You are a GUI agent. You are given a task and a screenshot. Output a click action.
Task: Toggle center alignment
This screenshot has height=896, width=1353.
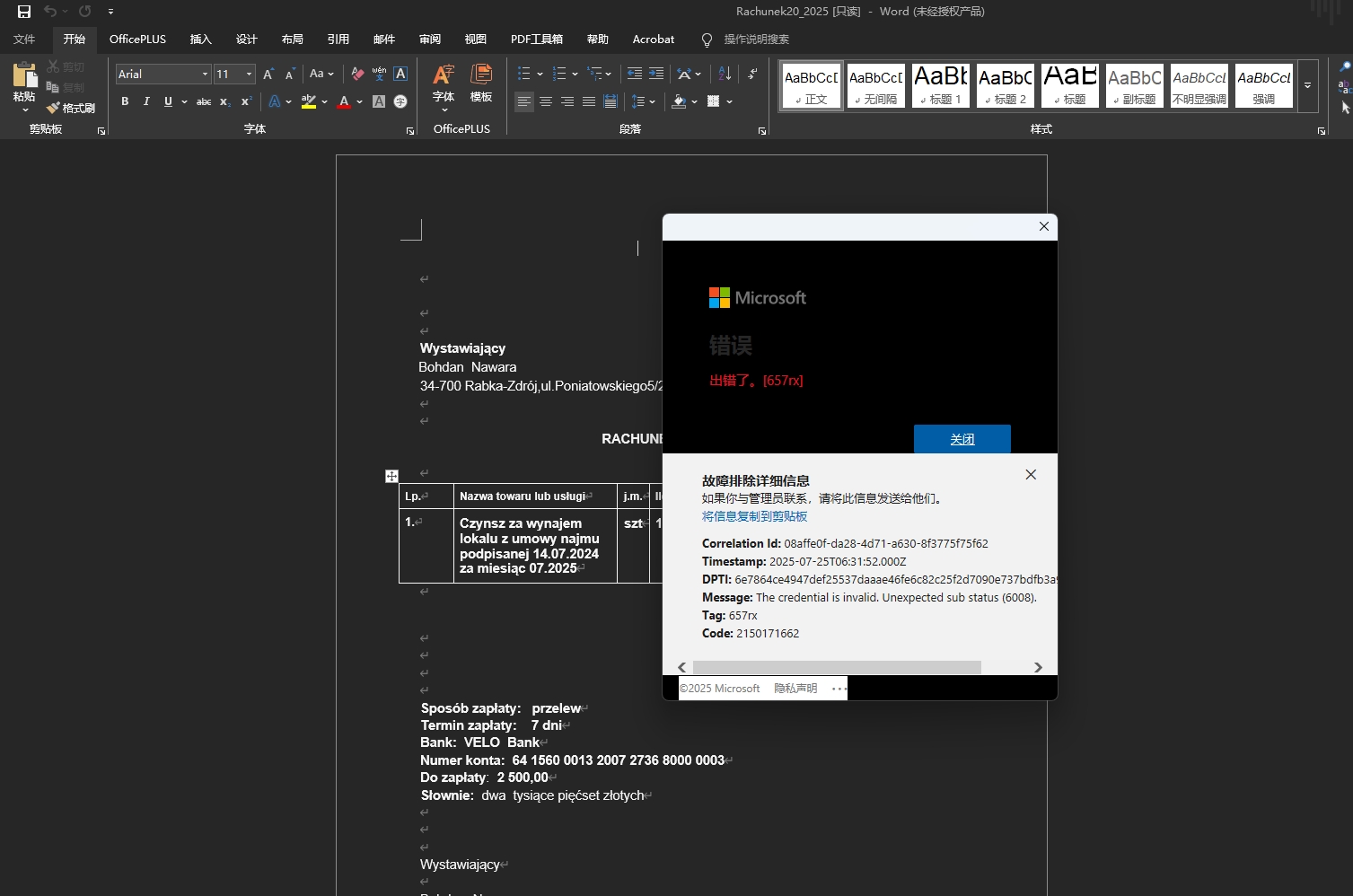546,101
